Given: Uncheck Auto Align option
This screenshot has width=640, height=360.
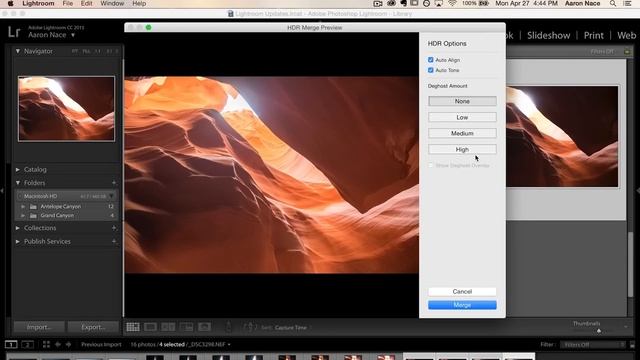Looking at the screenshot, I should pos(431,60).
